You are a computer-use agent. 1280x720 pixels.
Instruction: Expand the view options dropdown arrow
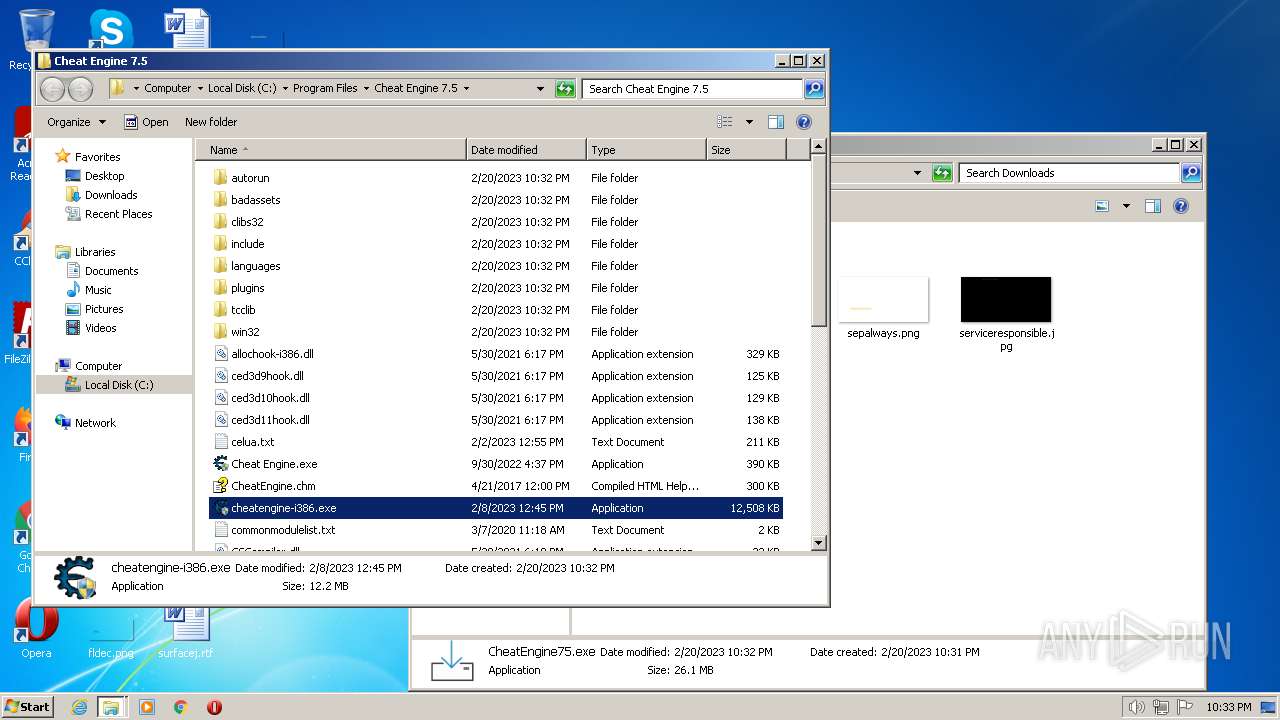point(749,122)
